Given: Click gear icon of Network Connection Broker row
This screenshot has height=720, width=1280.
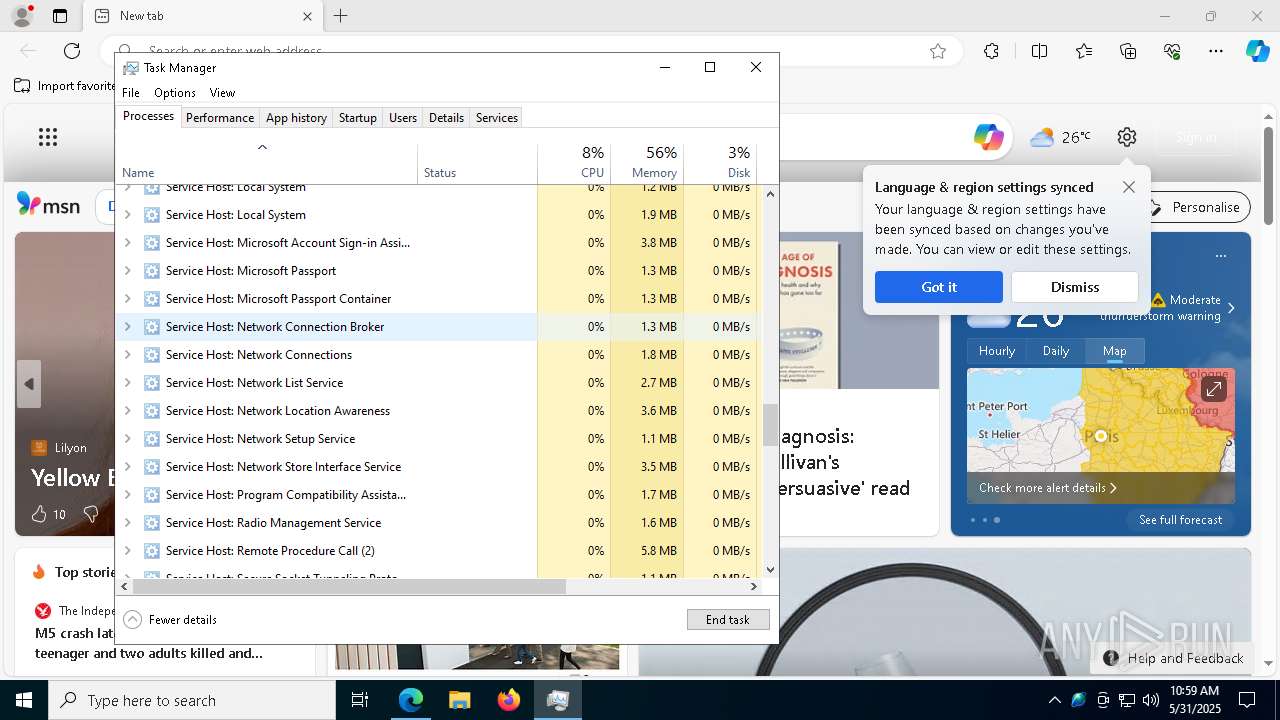Looking at the screenshot, I should (152, 327).
